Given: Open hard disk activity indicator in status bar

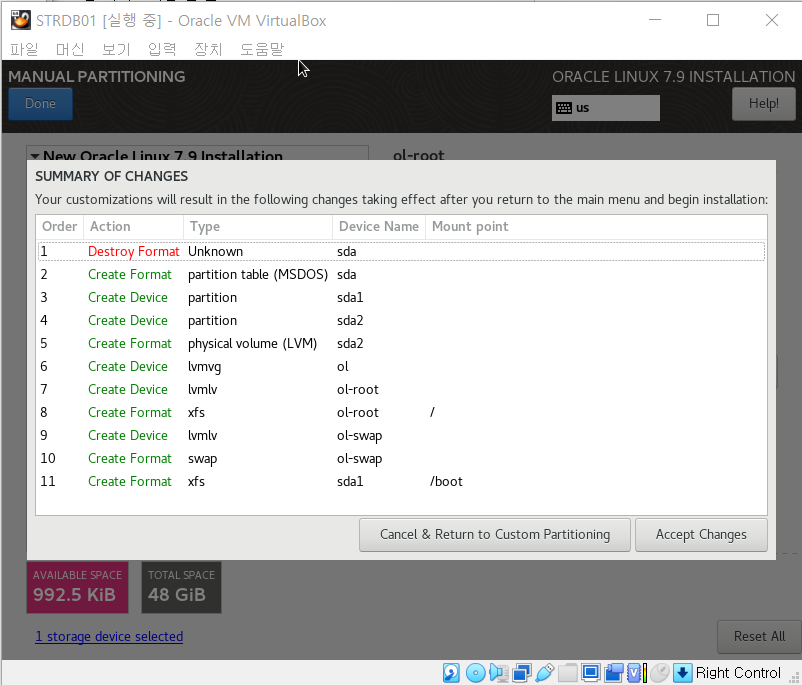Looking at the screenshot, I should coord(451,673).
